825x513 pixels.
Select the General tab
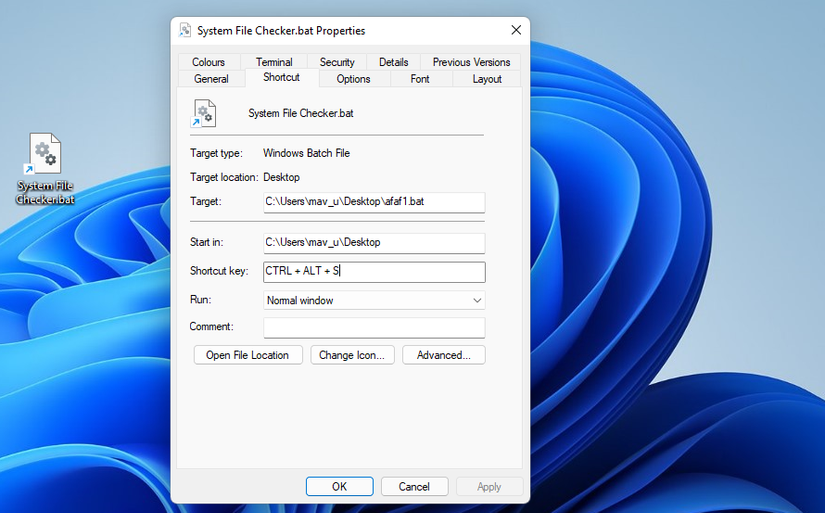[x=211, y=79]
